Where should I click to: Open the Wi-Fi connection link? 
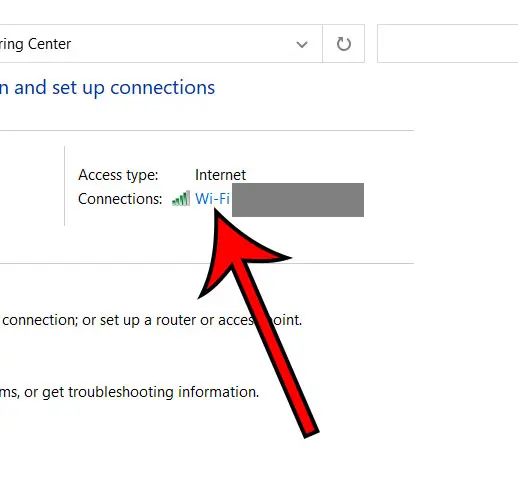[x=212, y=199]
